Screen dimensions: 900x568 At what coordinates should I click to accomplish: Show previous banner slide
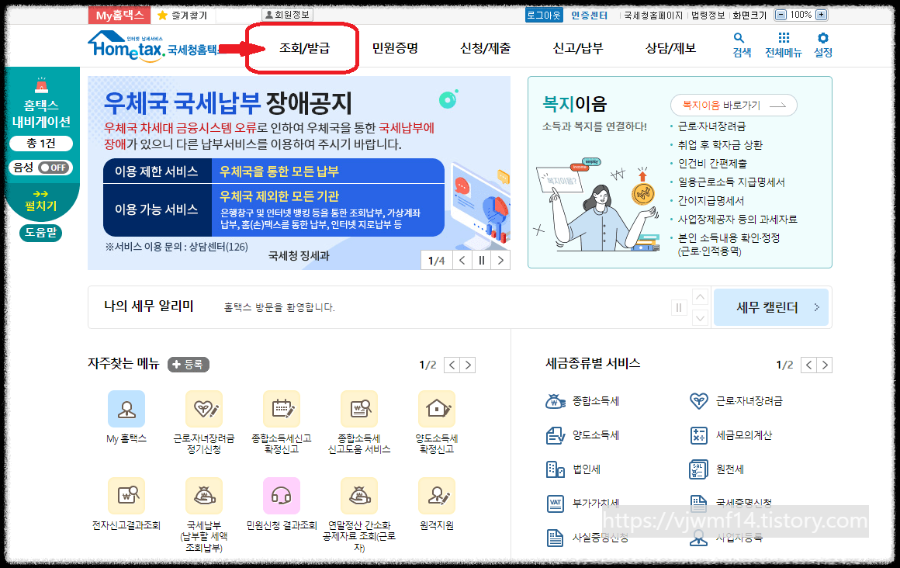(462, 260)
